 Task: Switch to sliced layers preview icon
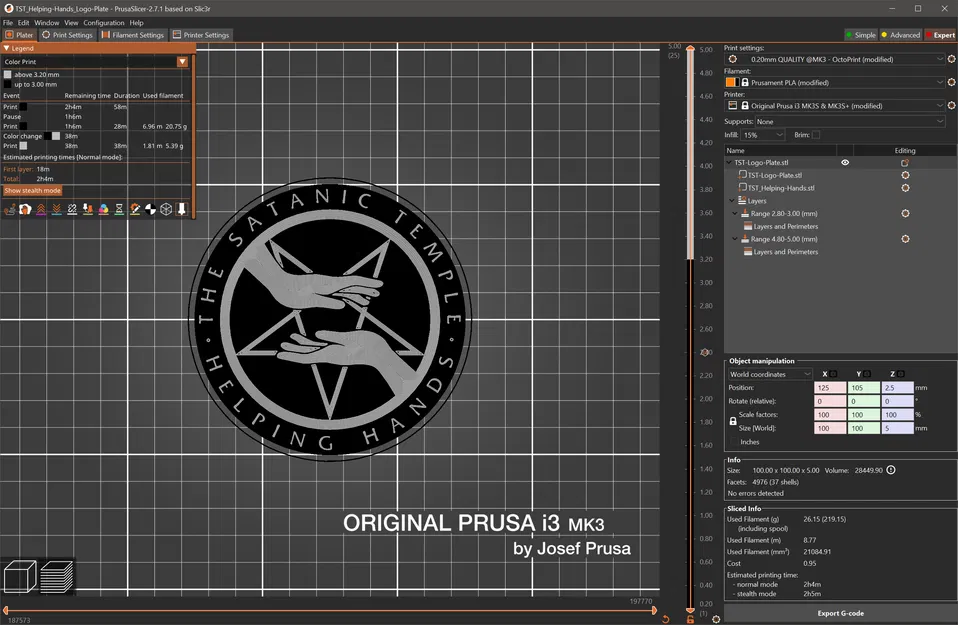(56, 576)
